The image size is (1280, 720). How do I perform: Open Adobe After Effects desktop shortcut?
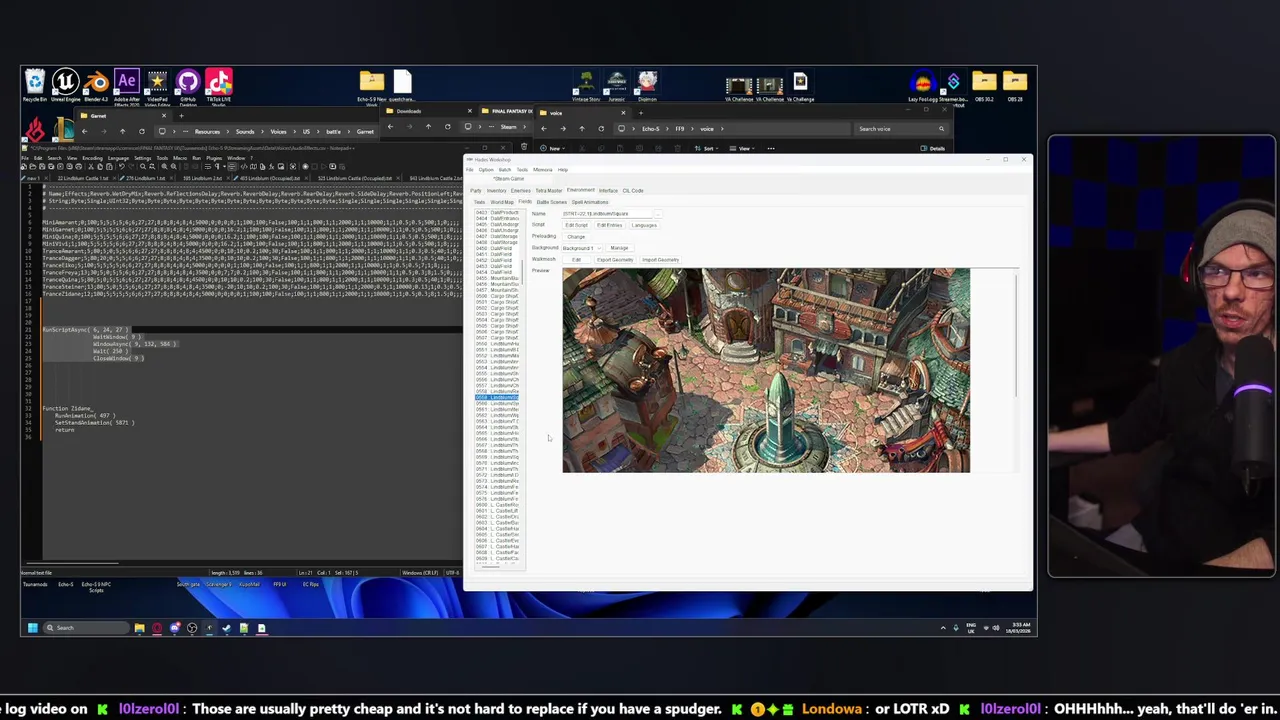pyautogui.click(x=127, y=84)
